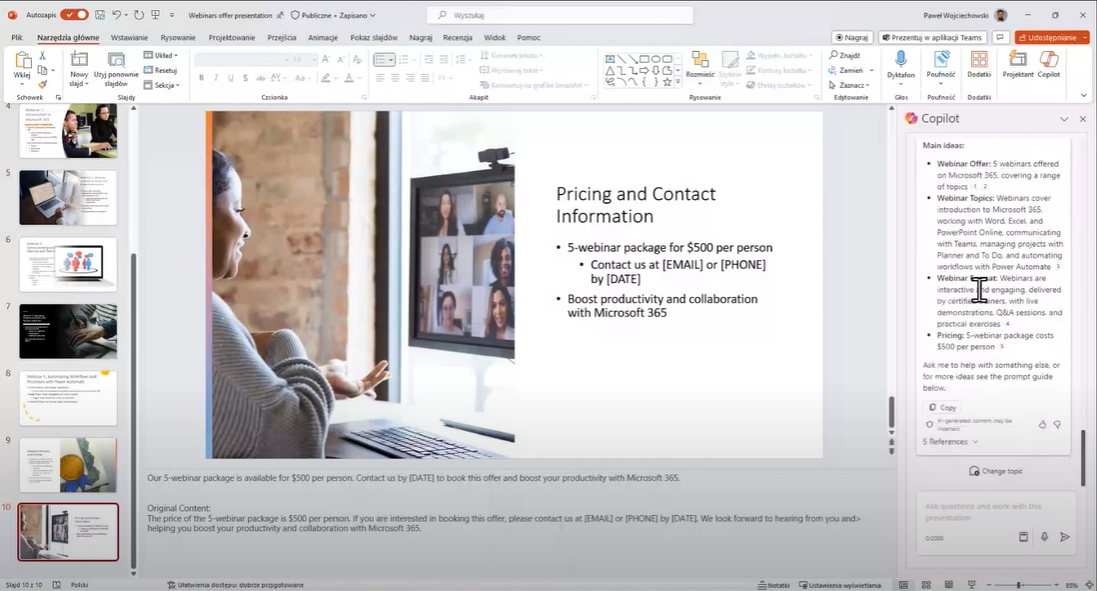Open the Publiczne Zapisano status dropdown
Screen dimensions: 1097x591
[333, 15]
